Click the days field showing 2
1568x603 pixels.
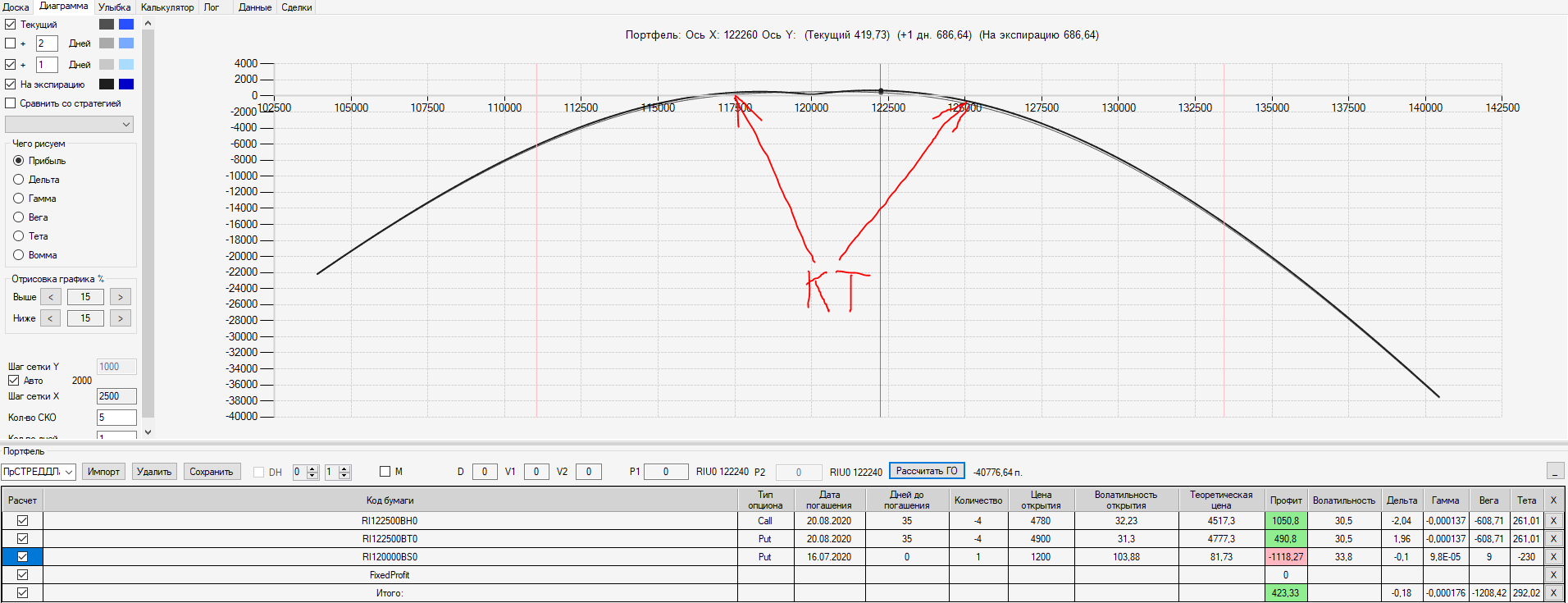[47, 43]
